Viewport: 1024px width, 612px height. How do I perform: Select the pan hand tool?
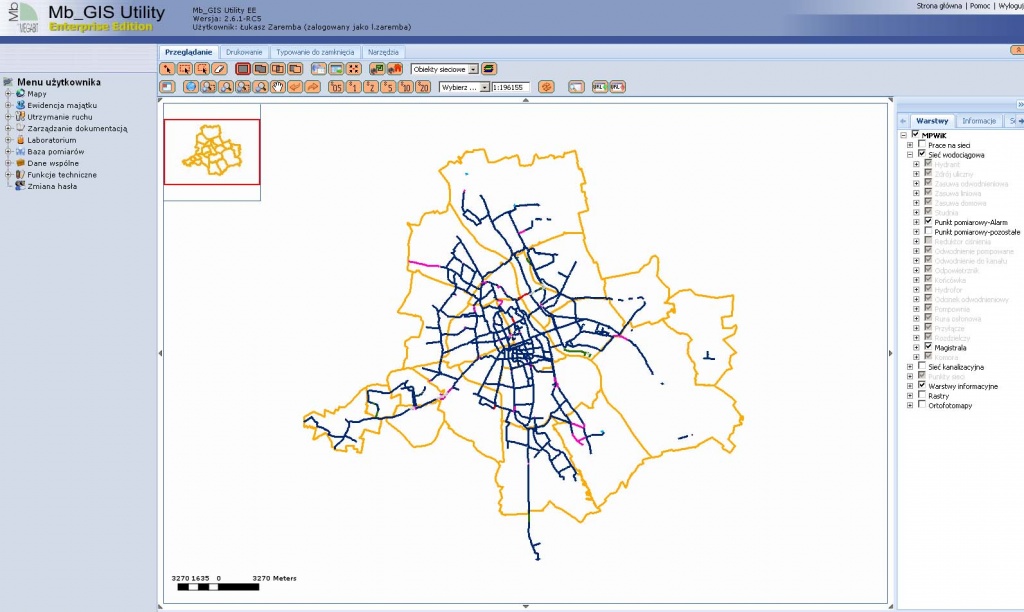pyautogui.click(x=279, y=87)
